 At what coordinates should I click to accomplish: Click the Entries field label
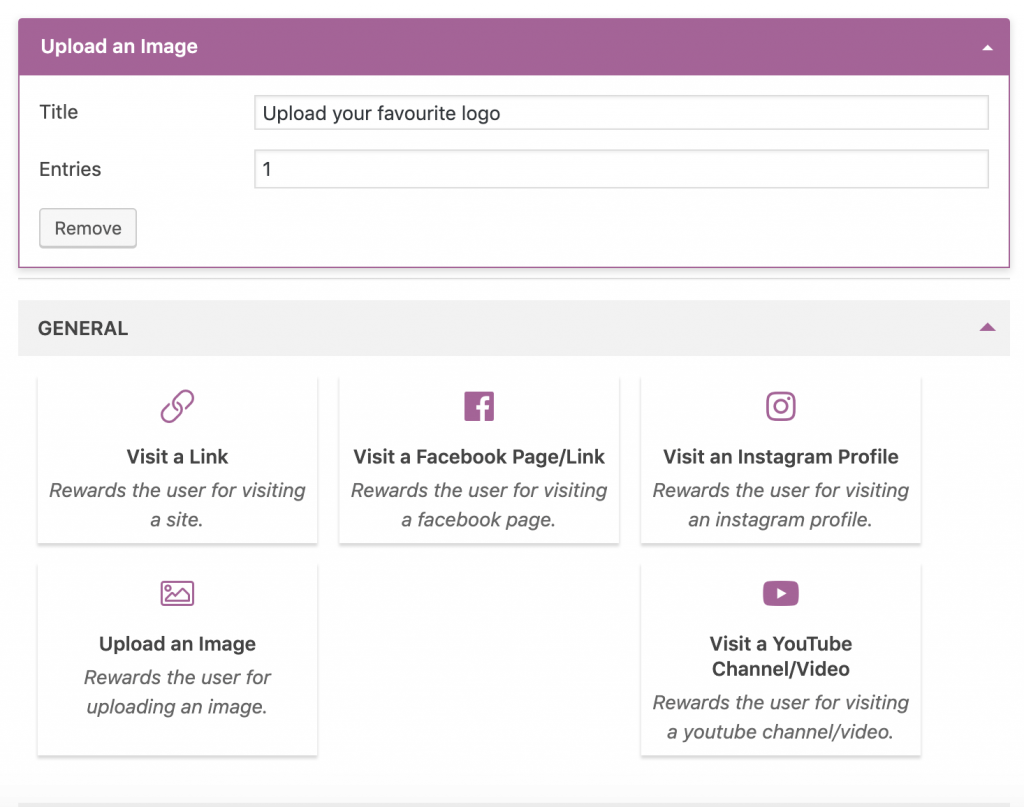coord(70,169)
